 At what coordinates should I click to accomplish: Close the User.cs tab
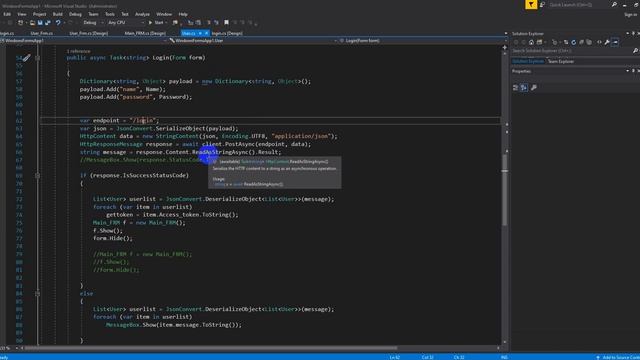[207, 33]
